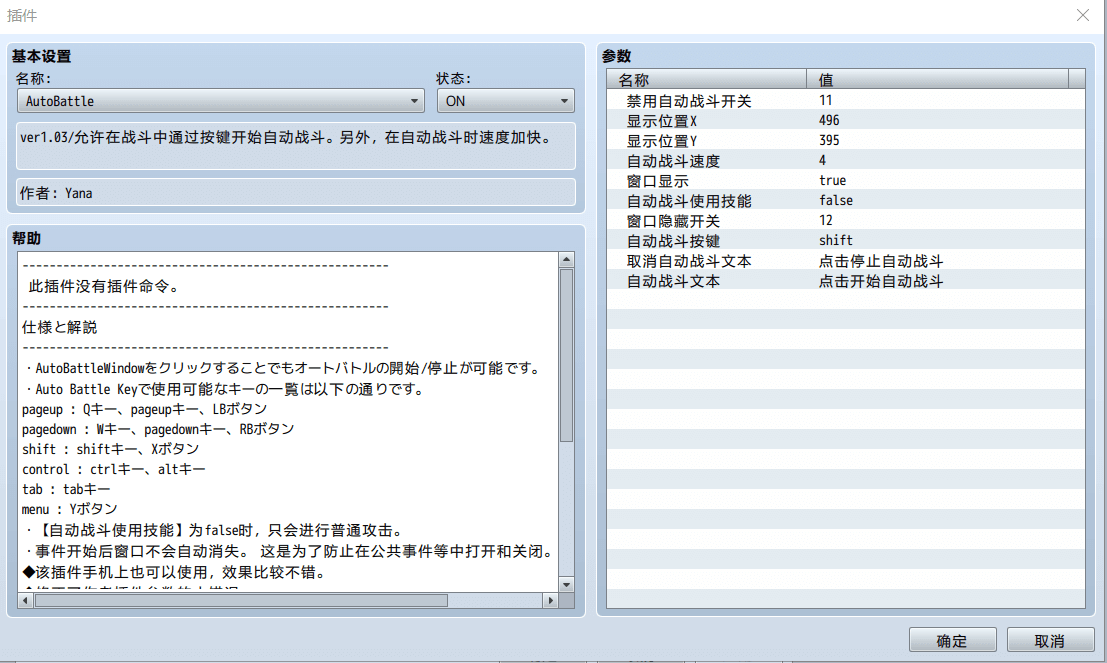Select the 自动战斗按键 parameter row

(846, 241)
